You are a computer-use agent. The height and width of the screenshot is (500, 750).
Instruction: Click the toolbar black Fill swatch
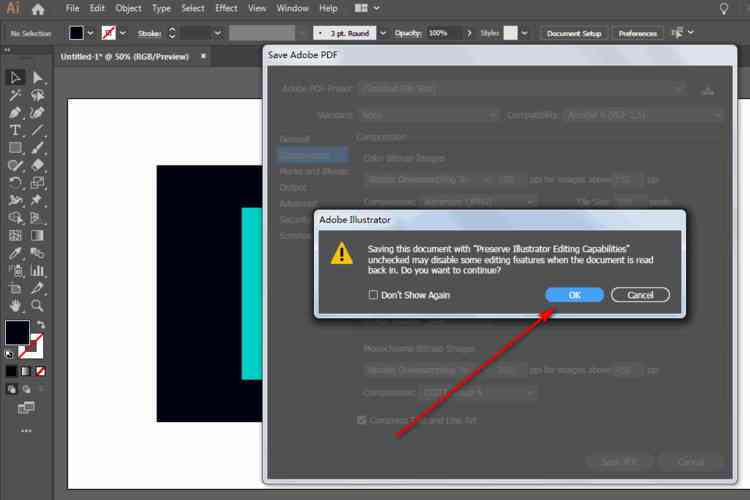17,332
